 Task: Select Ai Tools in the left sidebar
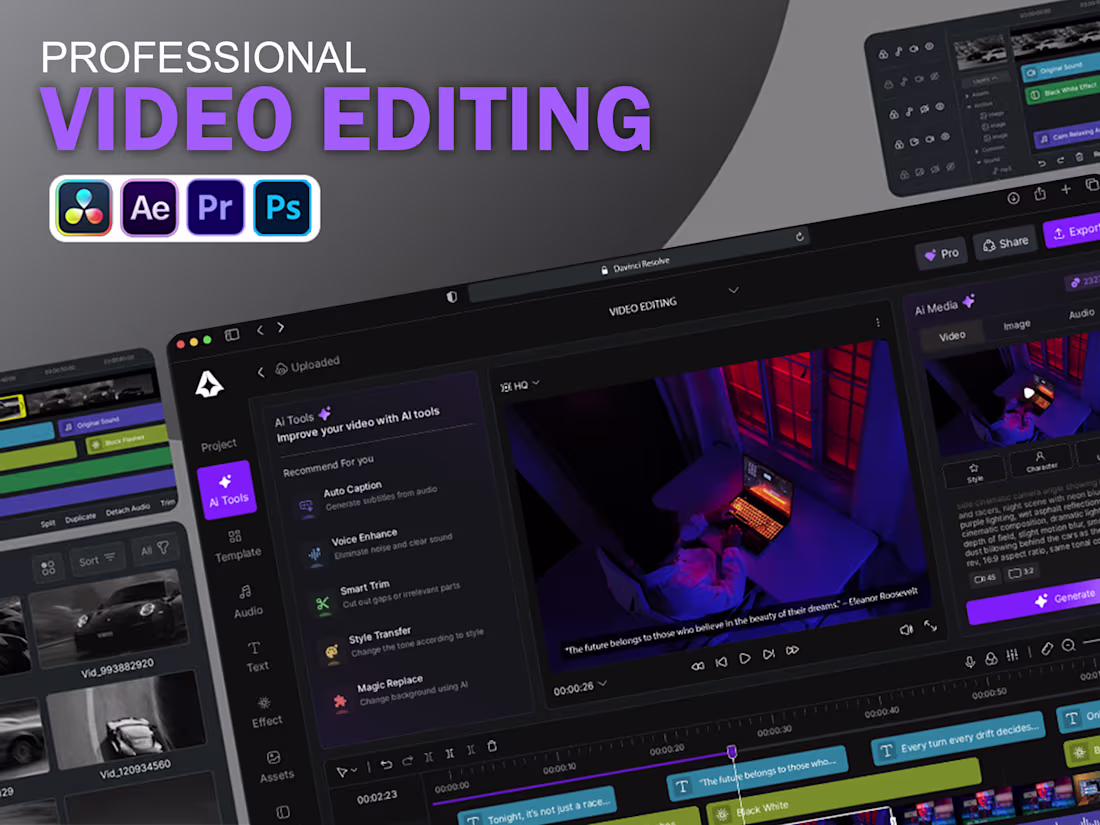[228, 490]
